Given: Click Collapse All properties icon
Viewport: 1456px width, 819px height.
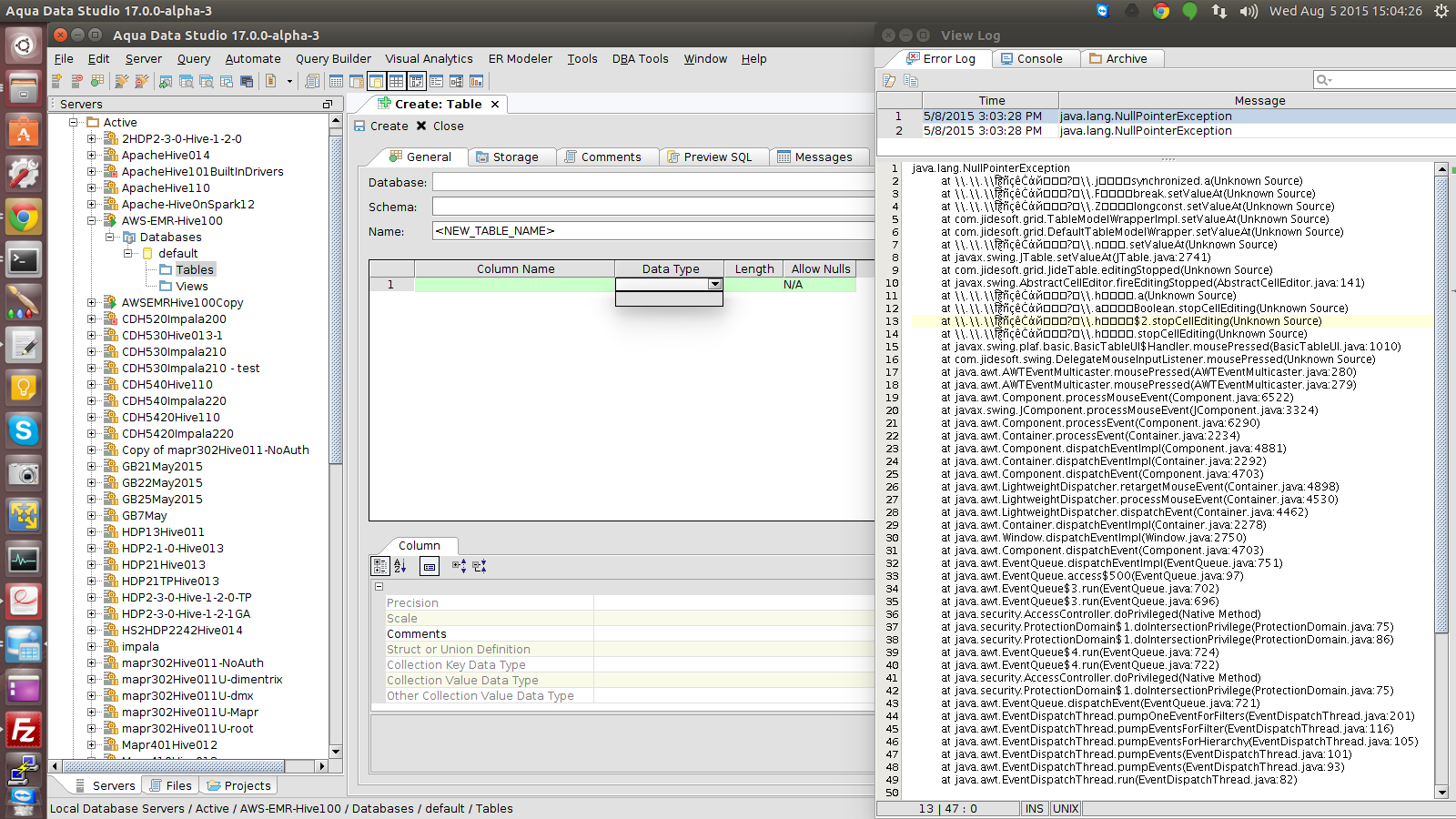Looking at the screenshot, I should (480, 566).
